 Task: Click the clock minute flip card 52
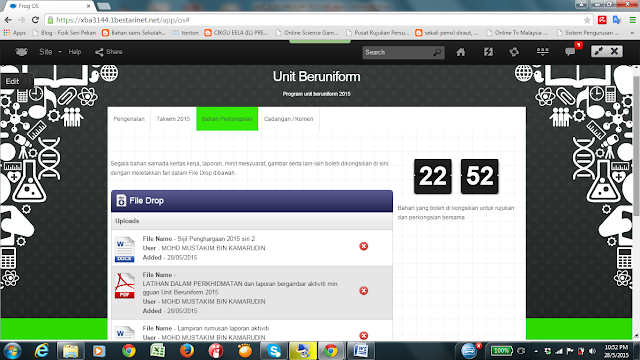480,176
